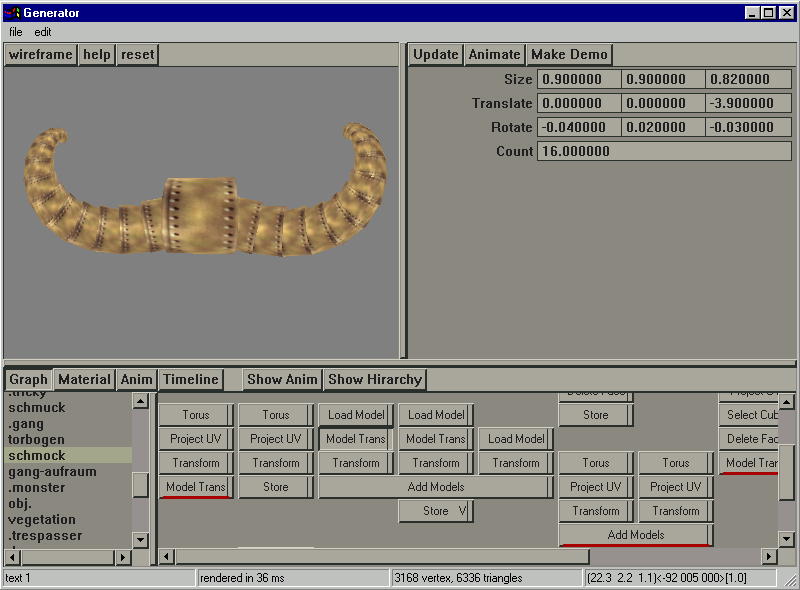800x590 pixels.
Task: Switch to the Material tab
Action: click(x=84, y=379)
